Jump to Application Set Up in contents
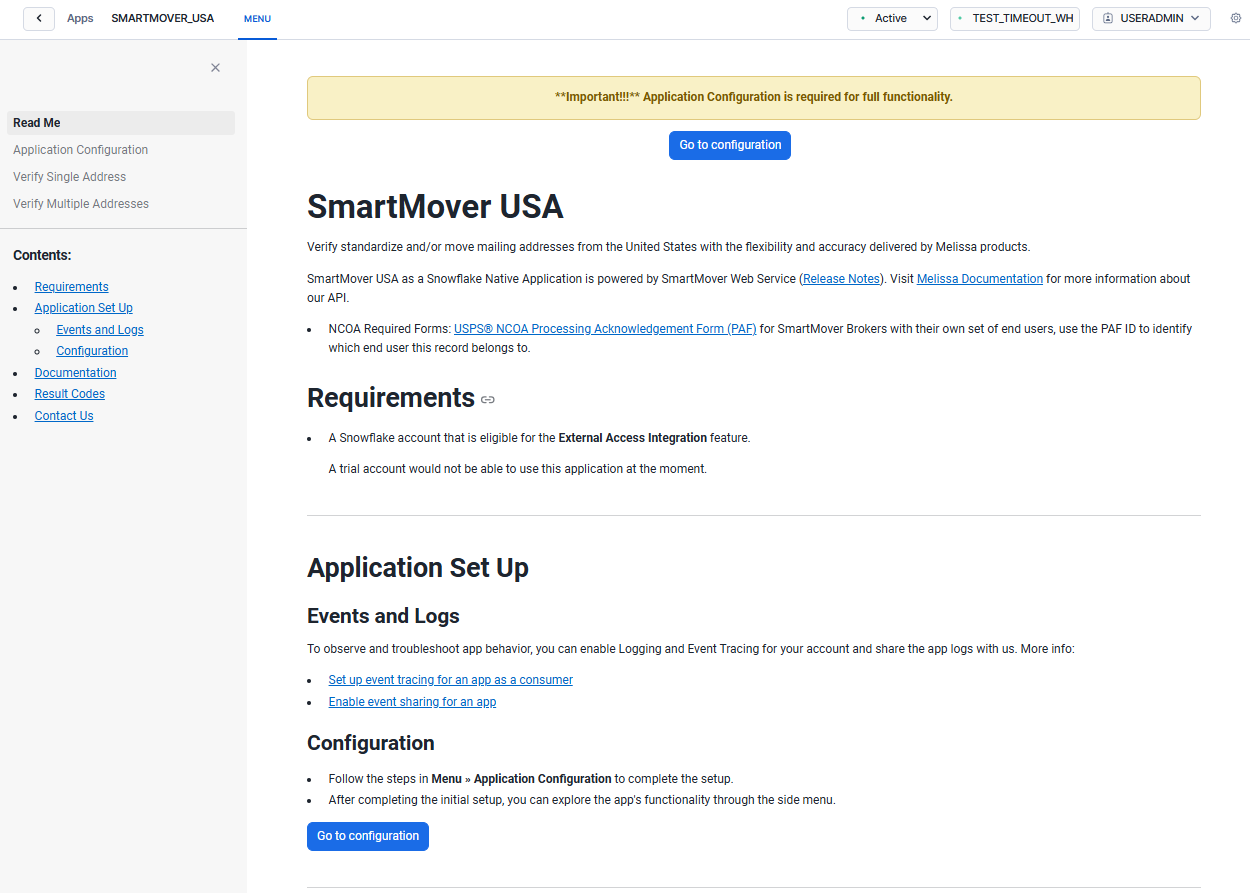The image size is (1250, 893). point(84,308)
